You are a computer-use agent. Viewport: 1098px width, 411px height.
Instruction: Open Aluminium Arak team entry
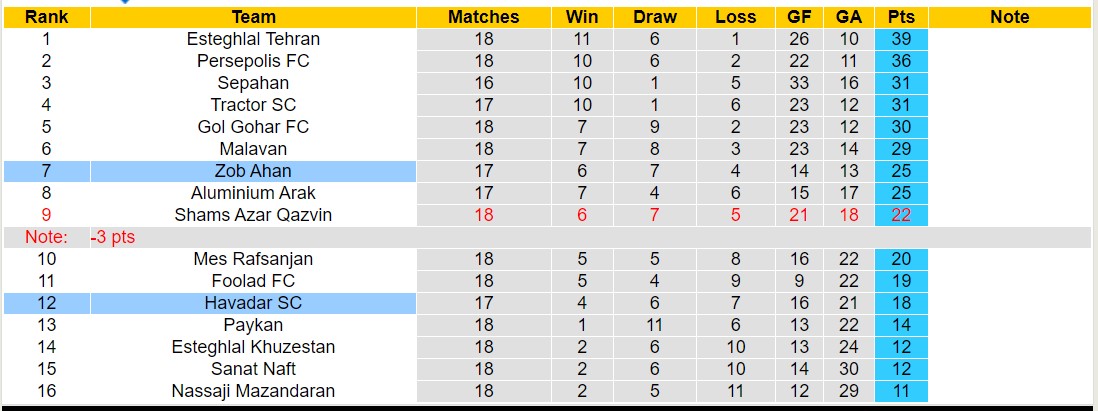coord(253,193)
